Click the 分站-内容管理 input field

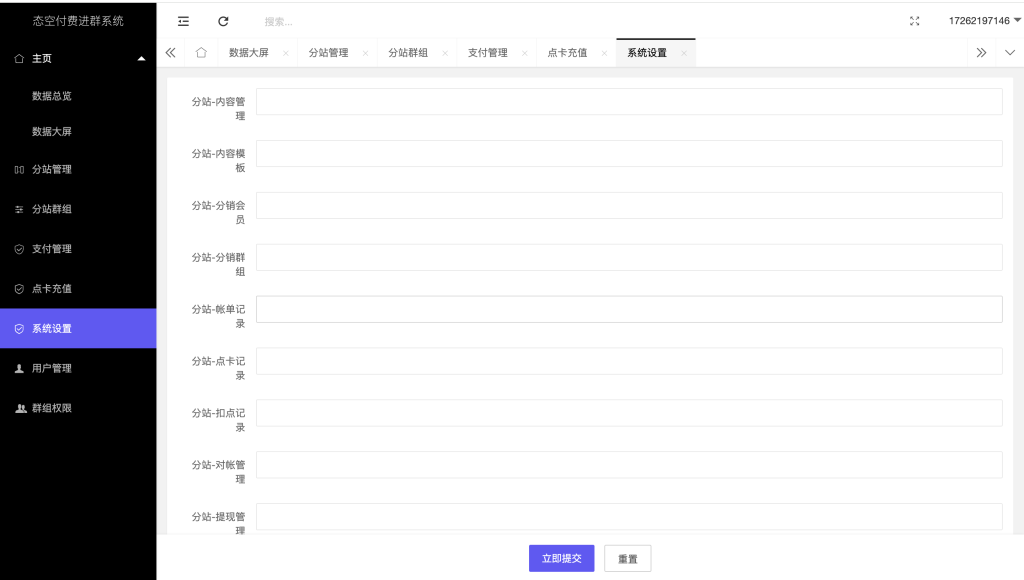tap(629, 101)
